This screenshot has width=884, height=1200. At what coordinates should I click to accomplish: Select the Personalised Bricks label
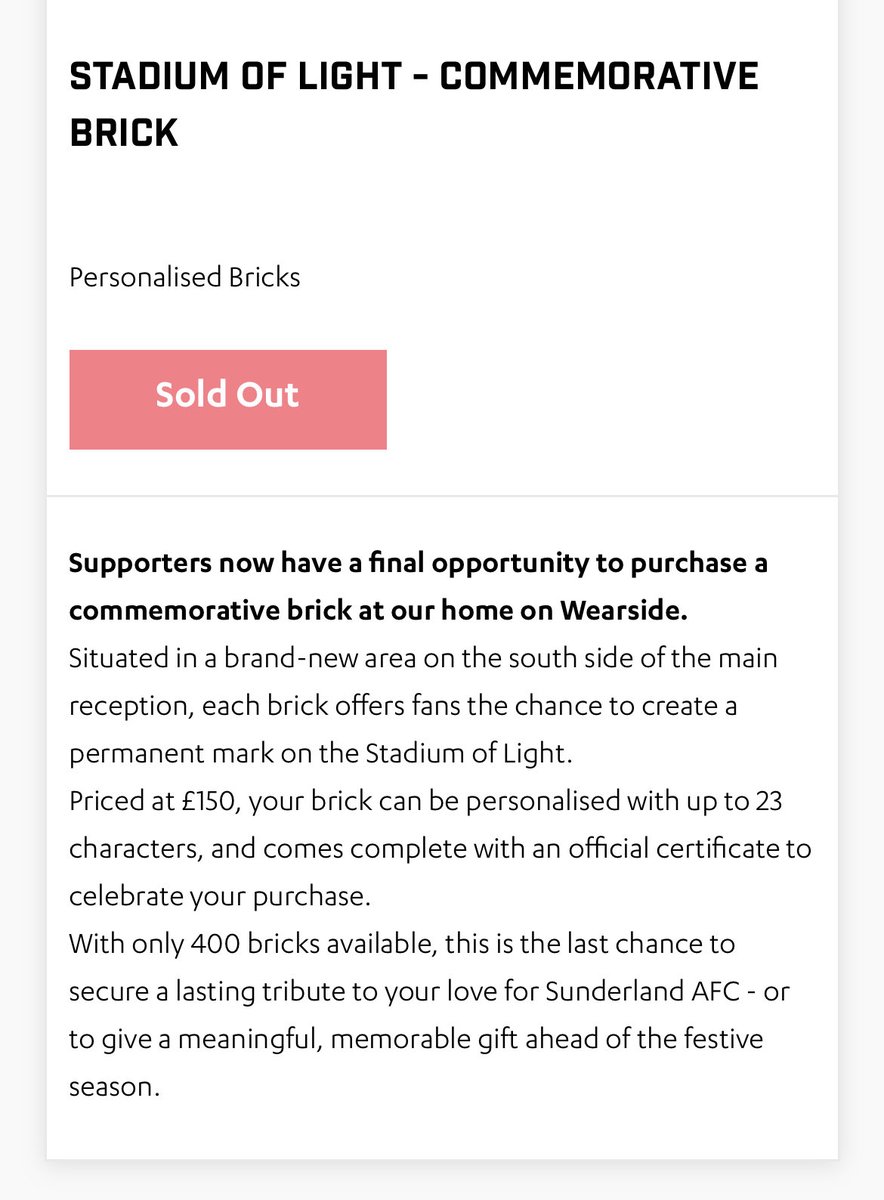point(185,277)
